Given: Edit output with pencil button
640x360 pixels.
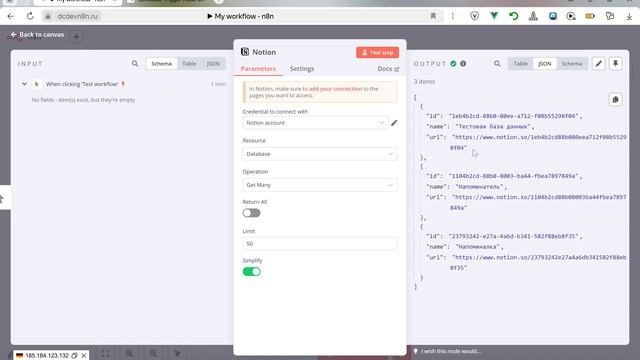Looking at the screenshot, I should tap(599, 64).
